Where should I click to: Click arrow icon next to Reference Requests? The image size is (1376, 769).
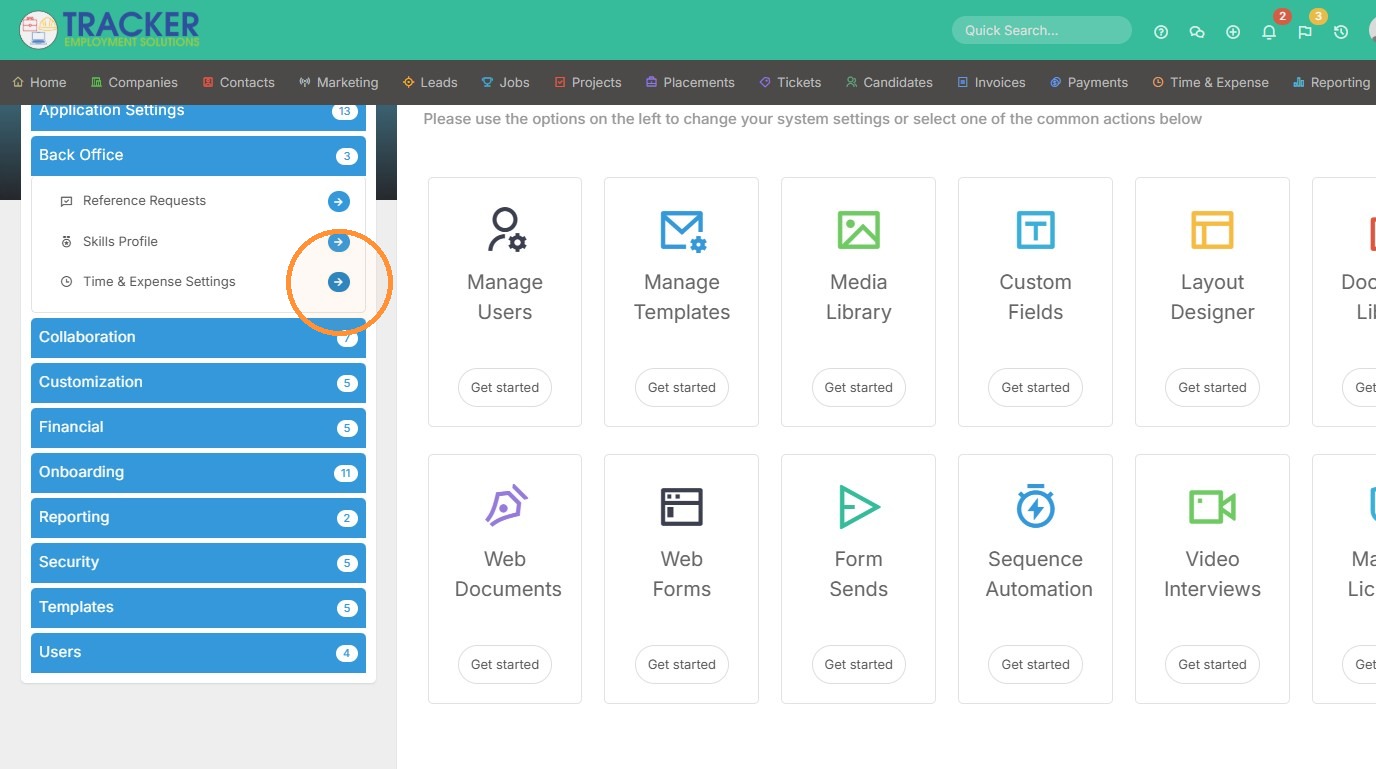(x=339, y=201)
